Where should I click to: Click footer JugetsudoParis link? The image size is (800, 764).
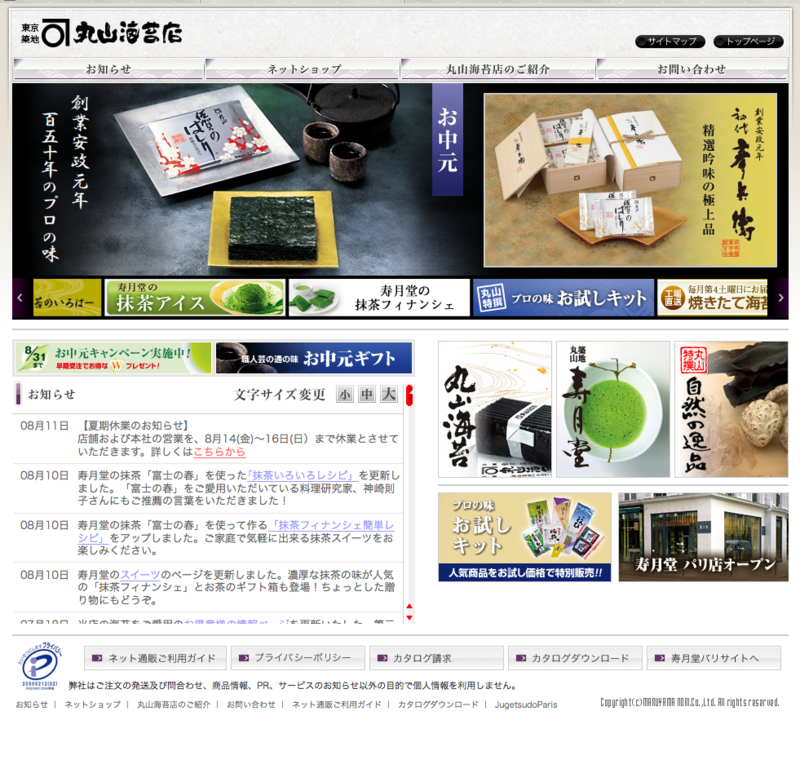click(x=526, y=704)
